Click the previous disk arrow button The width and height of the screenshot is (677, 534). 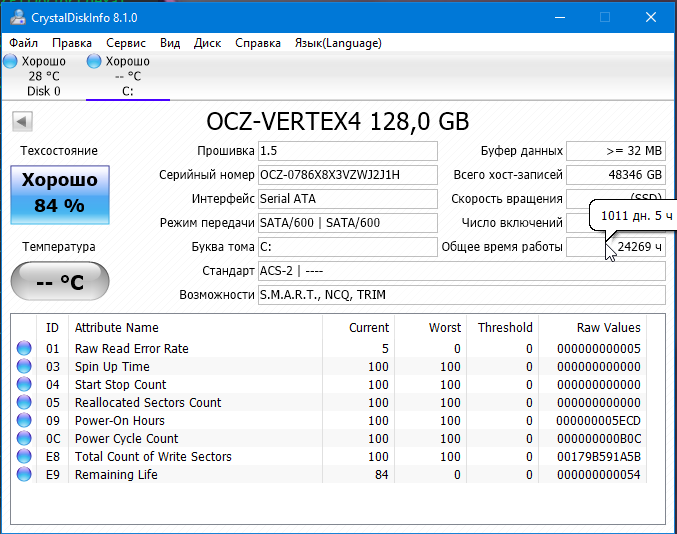[22, 121]
